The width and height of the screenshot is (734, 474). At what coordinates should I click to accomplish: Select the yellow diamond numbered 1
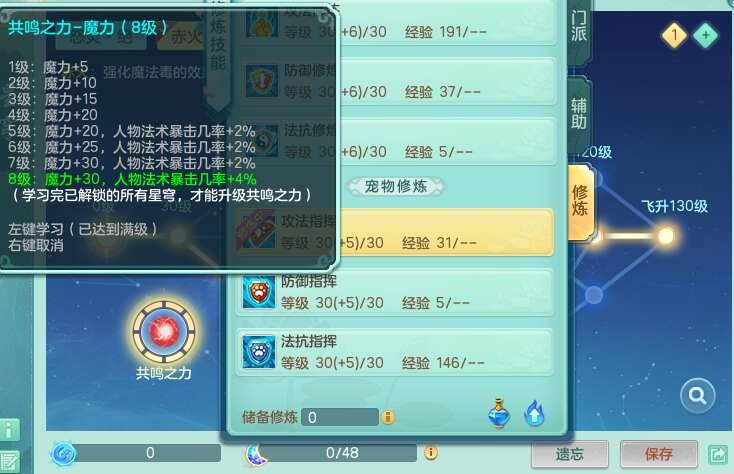point(674,35)
